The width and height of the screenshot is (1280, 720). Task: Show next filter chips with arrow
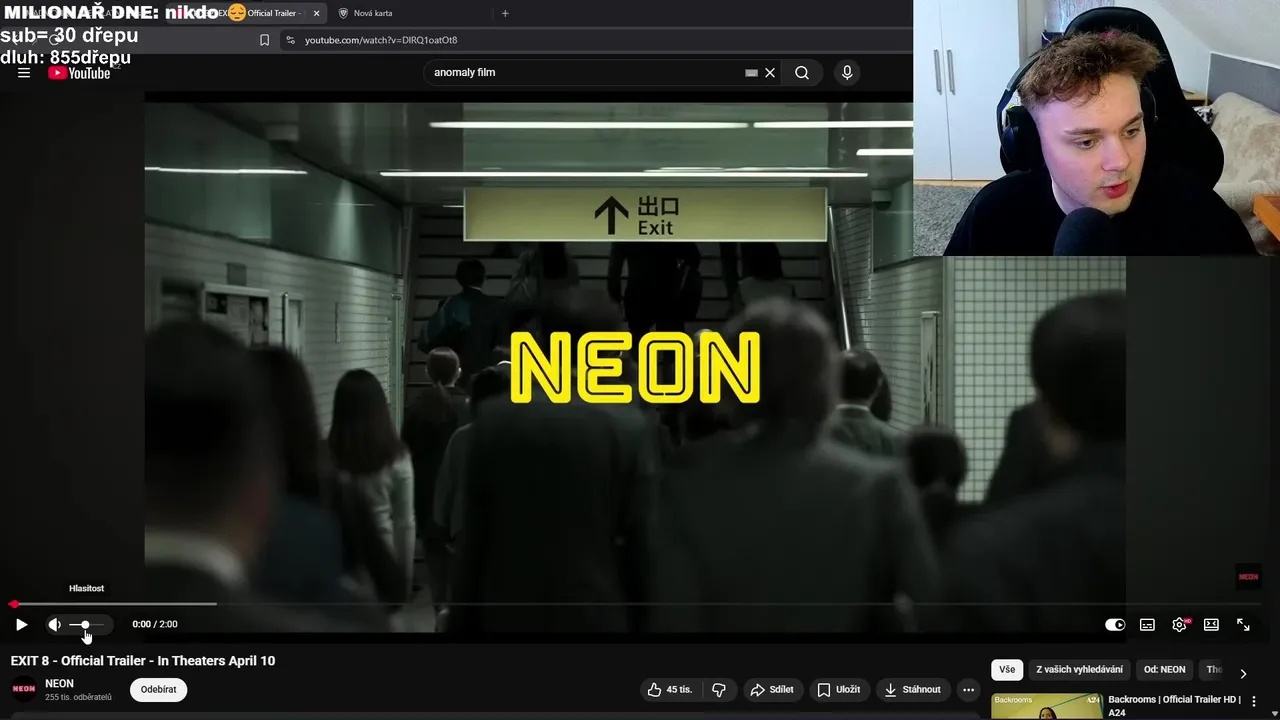tap(1243, 673)
